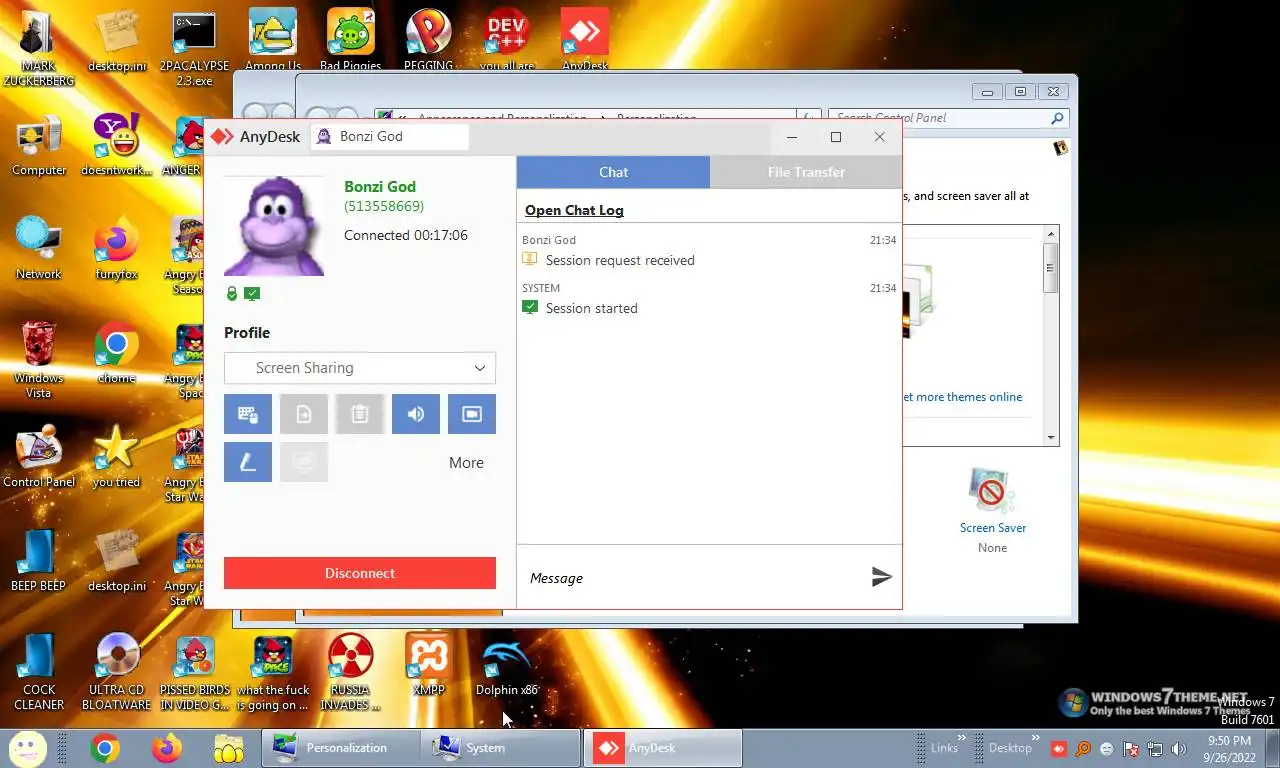Open network tray icon
Image resolution: width=1280 pixels, height=768 pixels.
tap(1155, 748)
